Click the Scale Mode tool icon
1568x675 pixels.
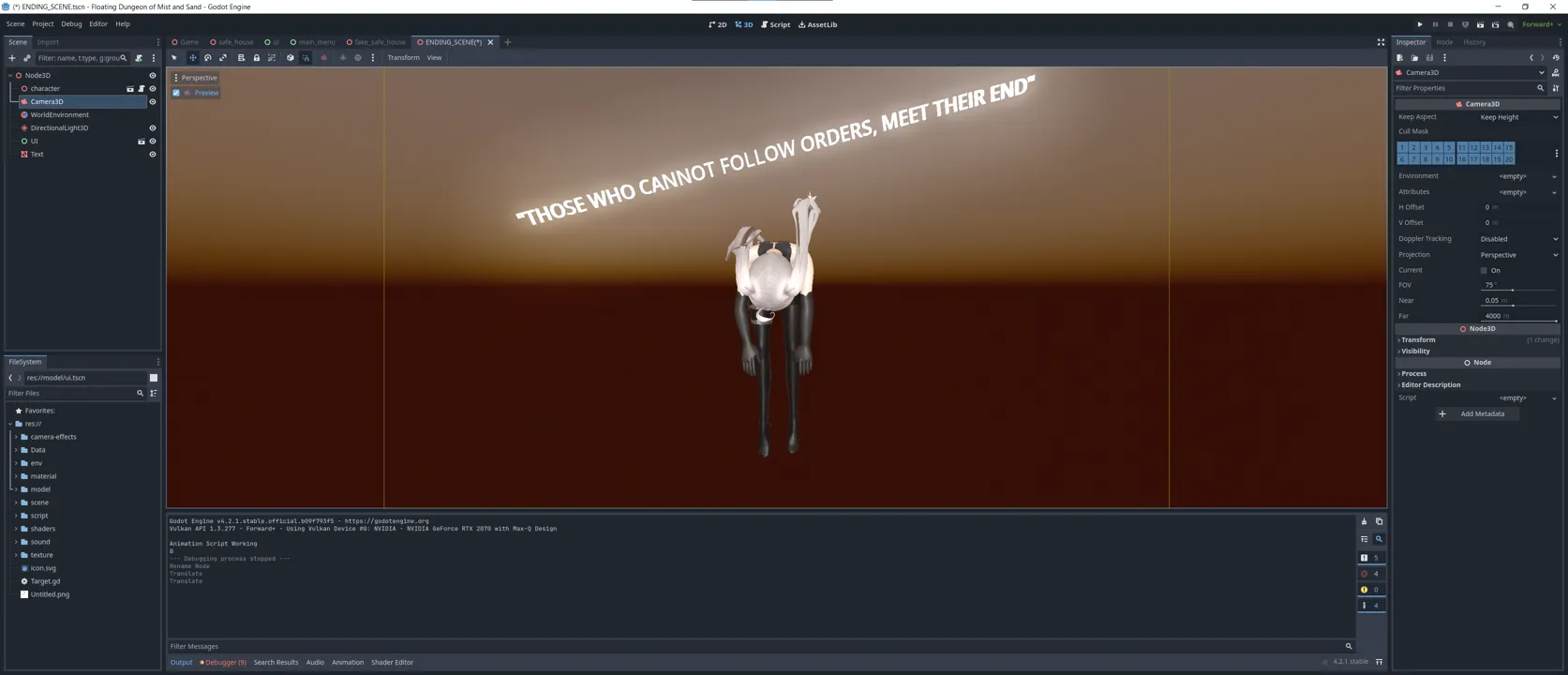click(223, 58)
